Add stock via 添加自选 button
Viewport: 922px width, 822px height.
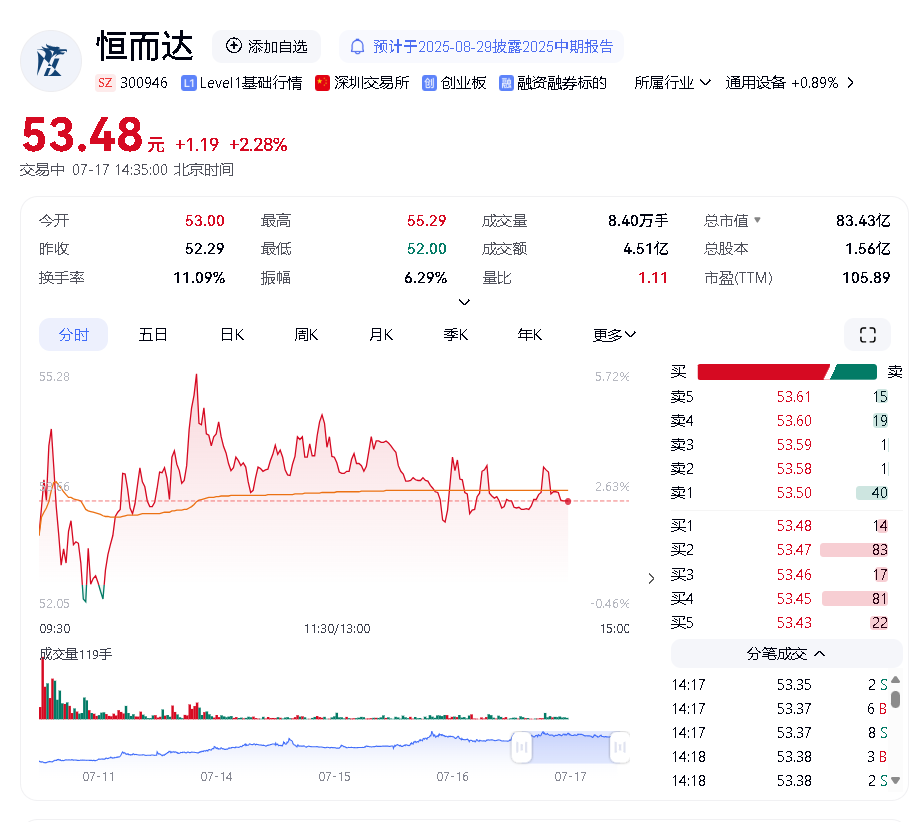[x=266, y=46]
